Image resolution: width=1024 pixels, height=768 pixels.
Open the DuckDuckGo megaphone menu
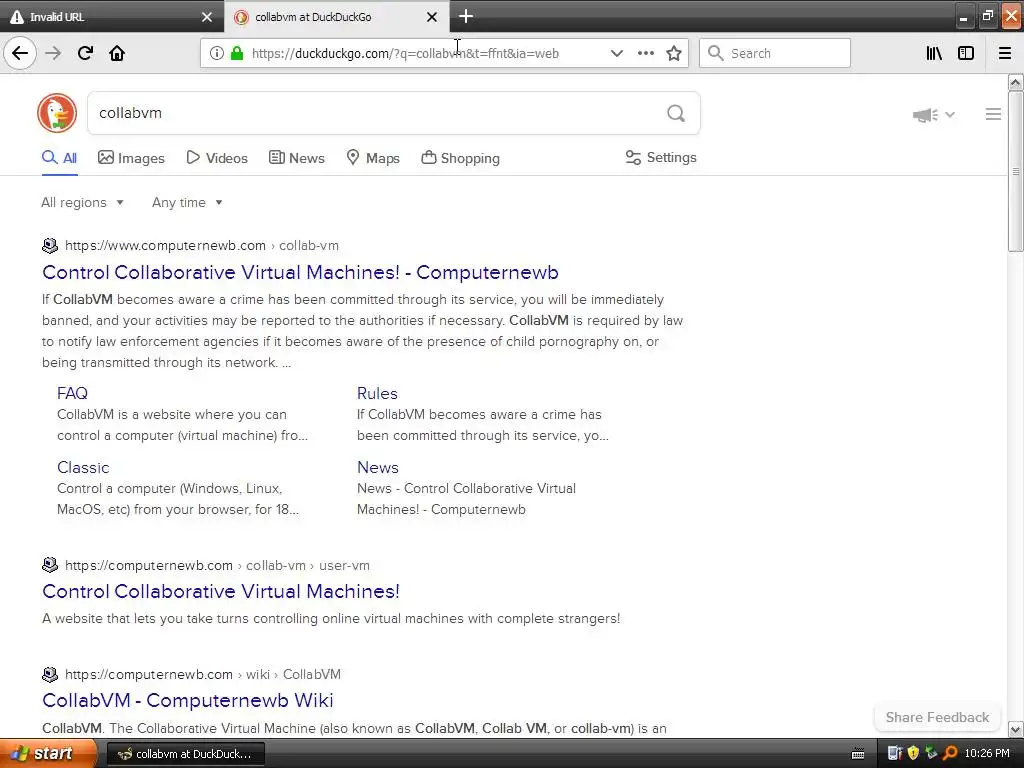coord(933,115)
